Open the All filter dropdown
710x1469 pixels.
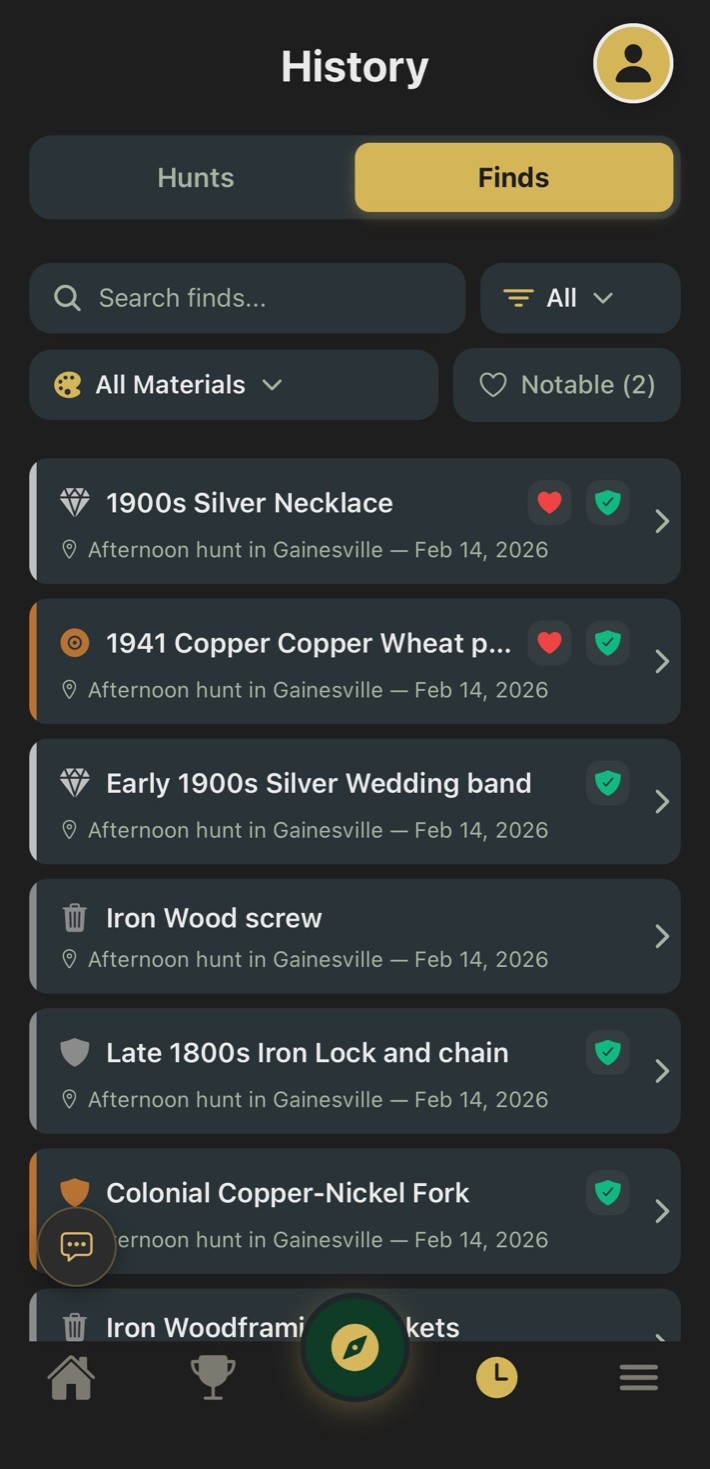tap(580, 298)
